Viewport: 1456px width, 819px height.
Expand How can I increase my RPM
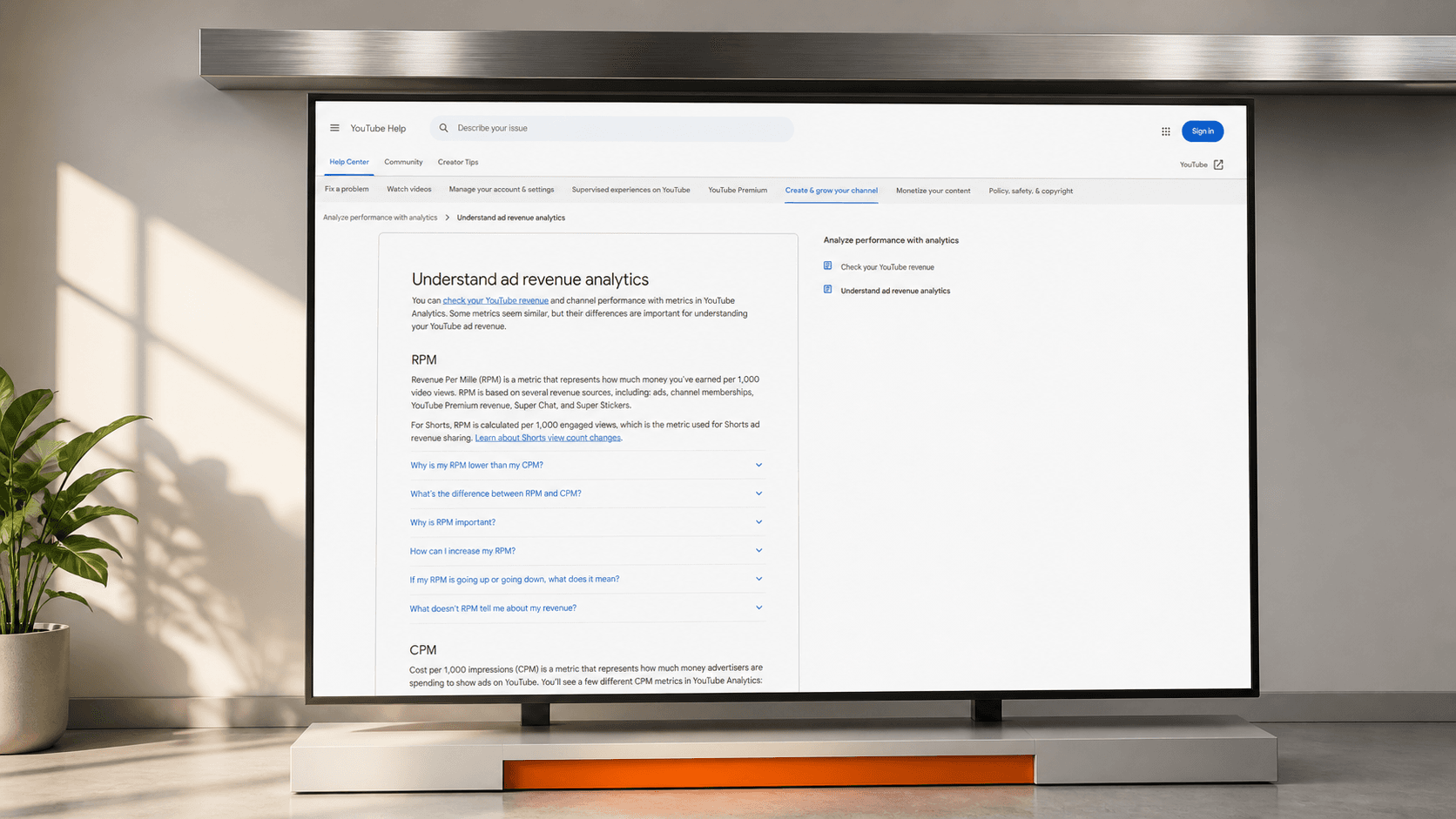click(587, 551)
